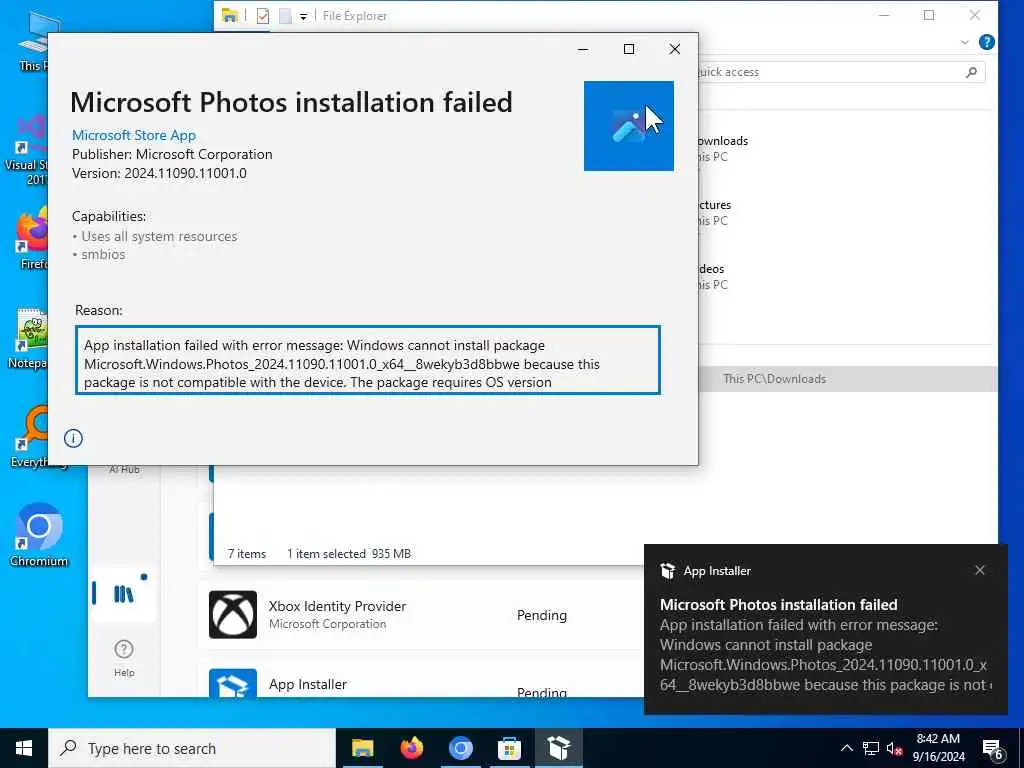1024x768 pixels.
Task: Click the taskbar search box
Action: tap(192, 748)
